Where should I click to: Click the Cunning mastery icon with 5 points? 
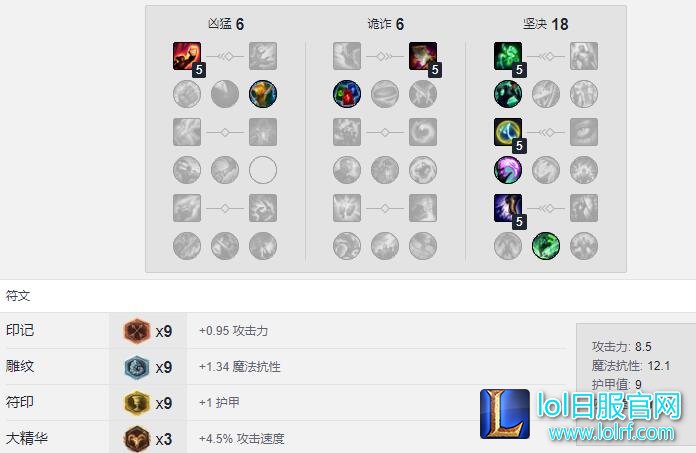point(423,56)
